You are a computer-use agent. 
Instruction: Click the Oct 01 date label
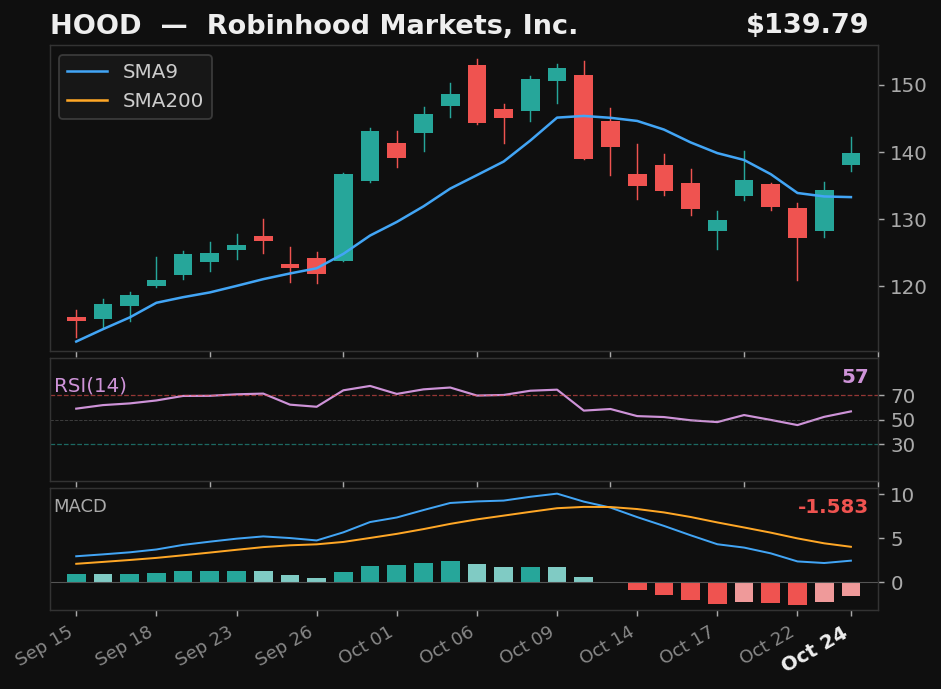(367, 645)
